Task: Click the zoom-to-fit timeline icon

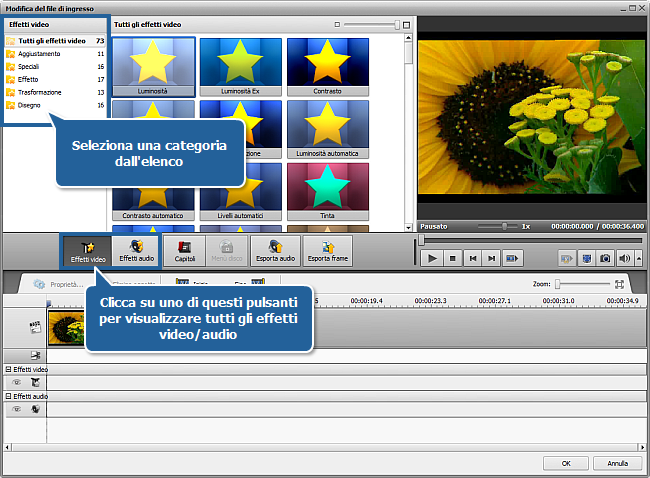Action: [619, 284]
